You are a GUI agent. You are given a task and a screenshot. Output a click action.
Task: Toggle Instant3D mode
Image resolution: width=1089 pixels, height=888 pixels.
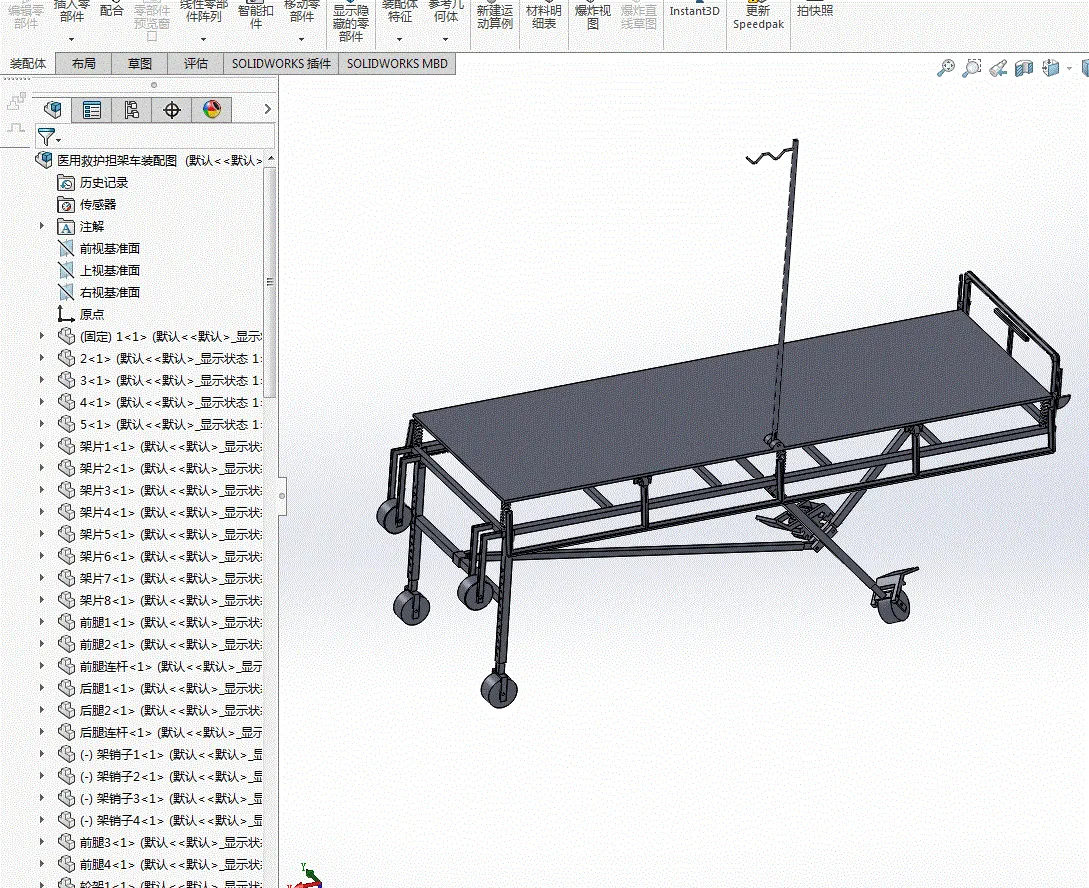click(x=695, y=10)
